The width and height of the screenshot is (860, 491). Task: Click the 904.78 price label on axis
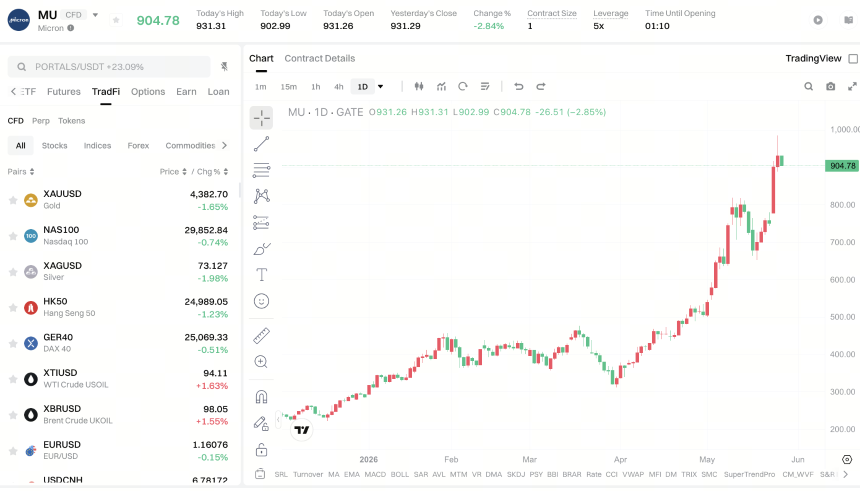coord(842,166)
